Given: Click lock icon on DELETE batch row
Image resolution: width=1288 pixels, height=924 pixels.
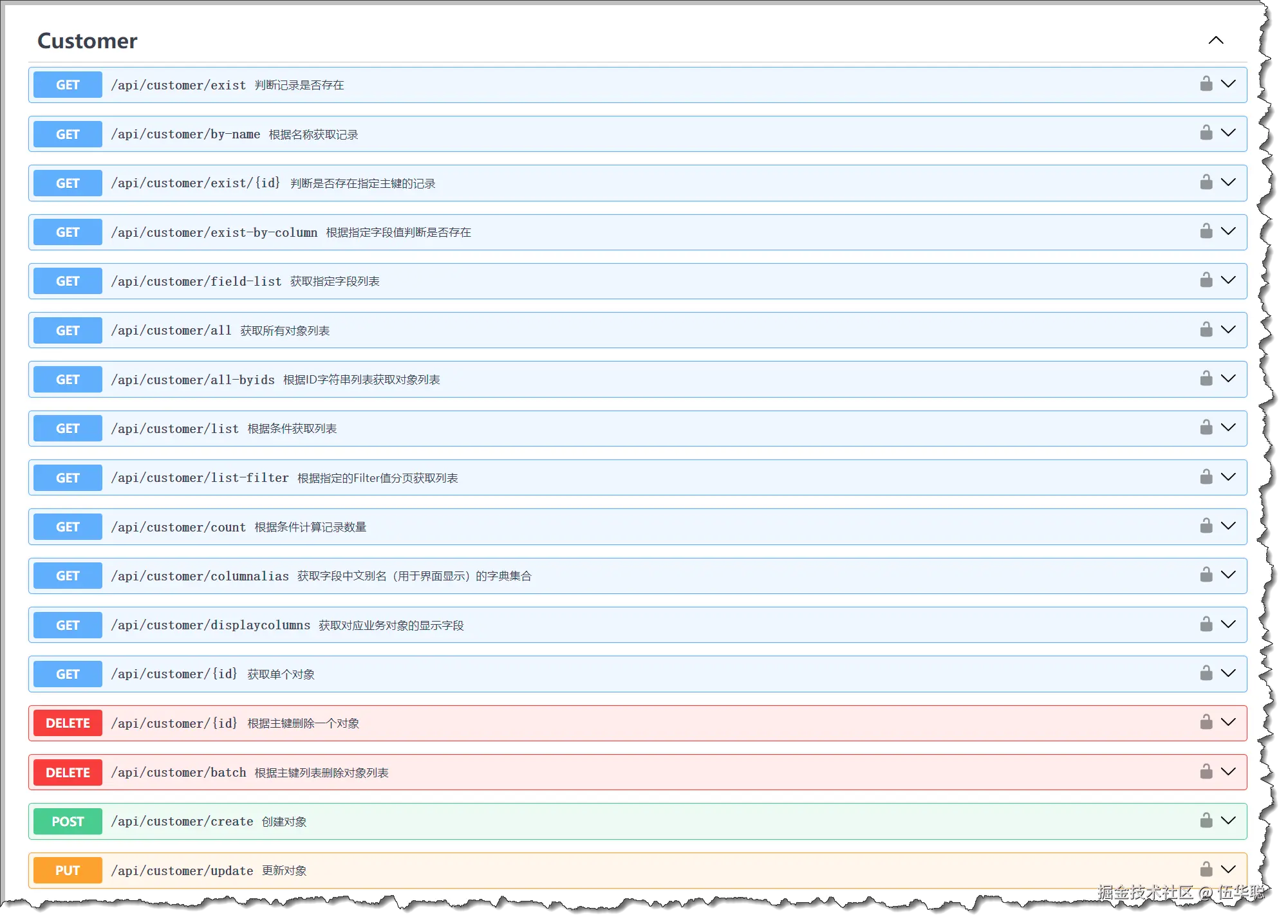Looking at the screenshot, I should point(1206,772).
